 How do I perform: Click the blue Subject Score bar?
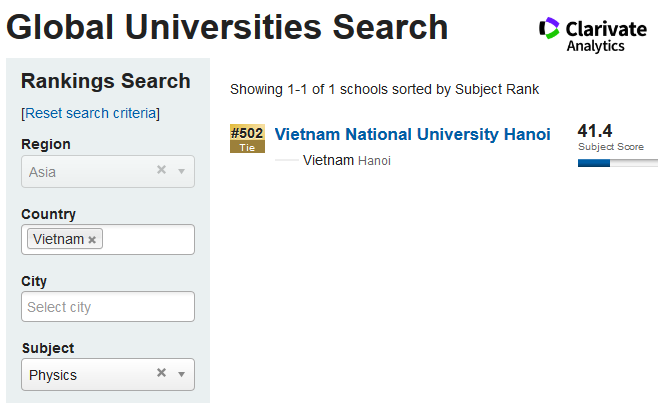[594, 162]
